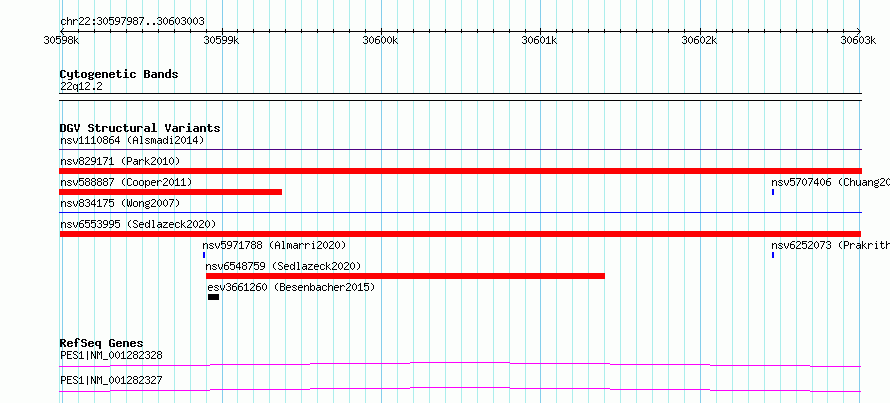Click the small blue marker under nsv5707406
This screenshot has width=890, height=403.
[x=773, y=192]
